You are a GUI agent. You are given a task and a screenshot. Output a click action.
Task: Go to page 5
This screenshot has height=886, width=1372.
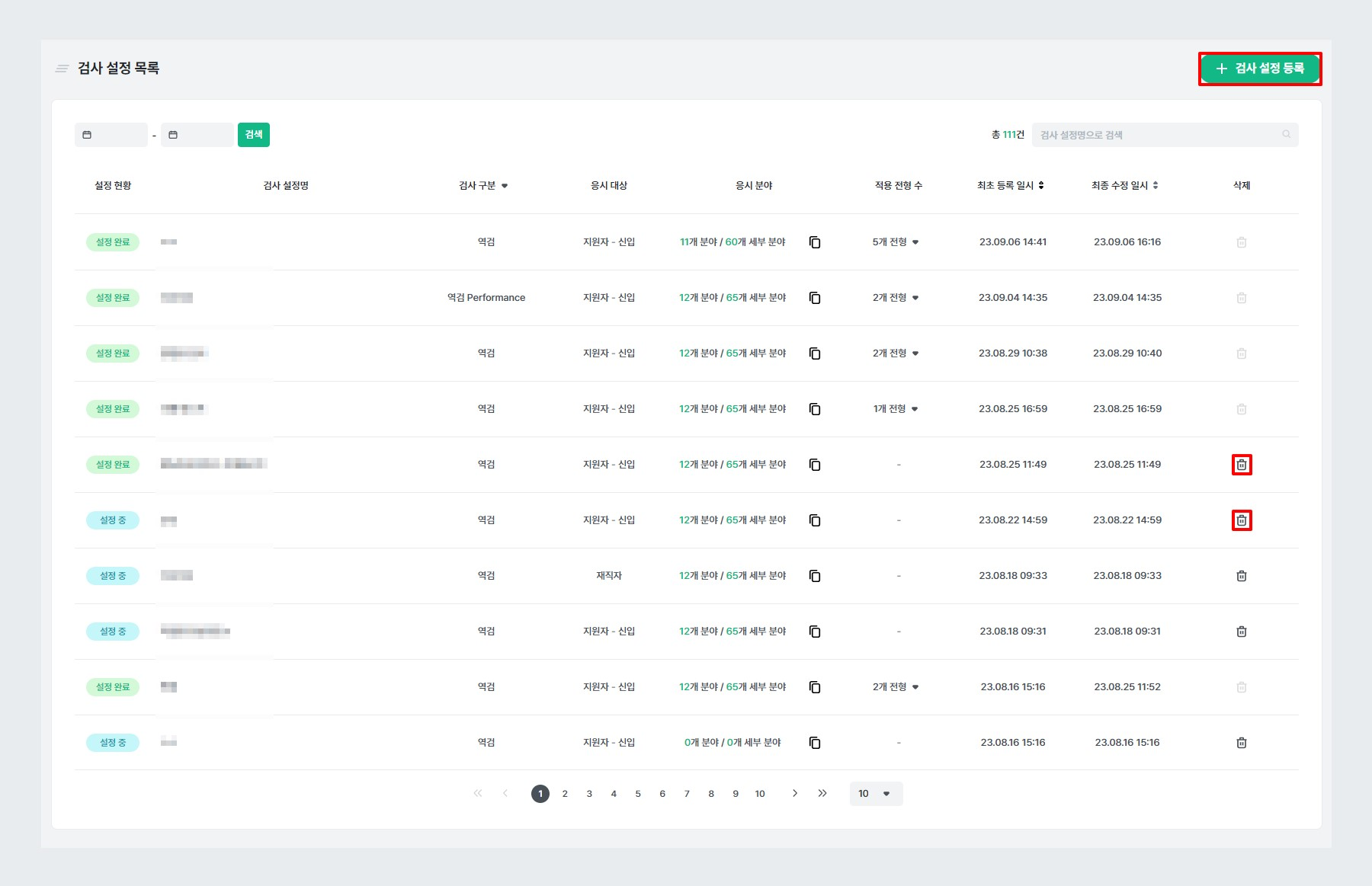tap(638, 794)
